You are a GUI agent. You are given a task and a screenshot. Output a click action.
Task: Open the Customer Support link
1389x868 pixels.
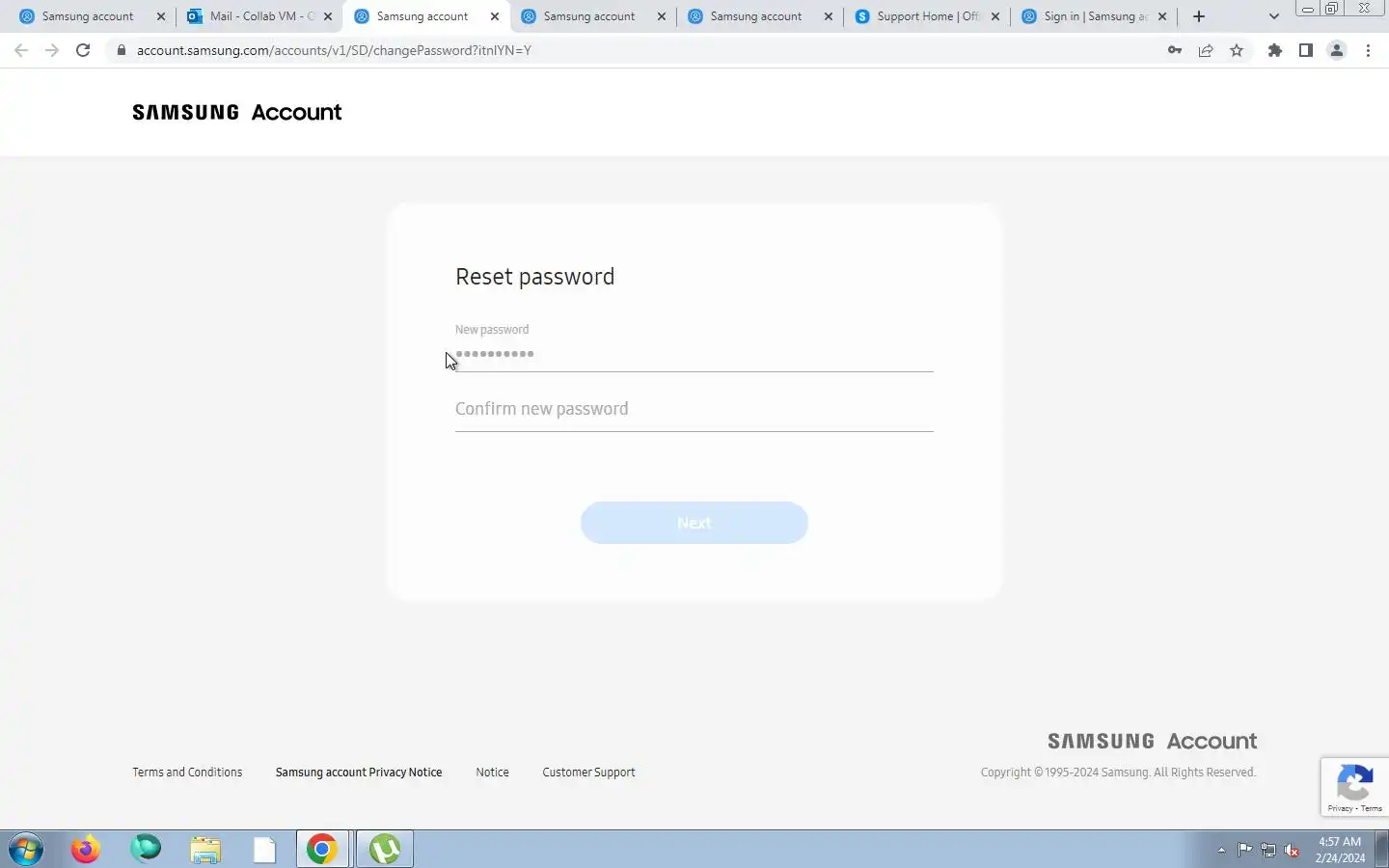pyautogui.click(x=588, y=773)
